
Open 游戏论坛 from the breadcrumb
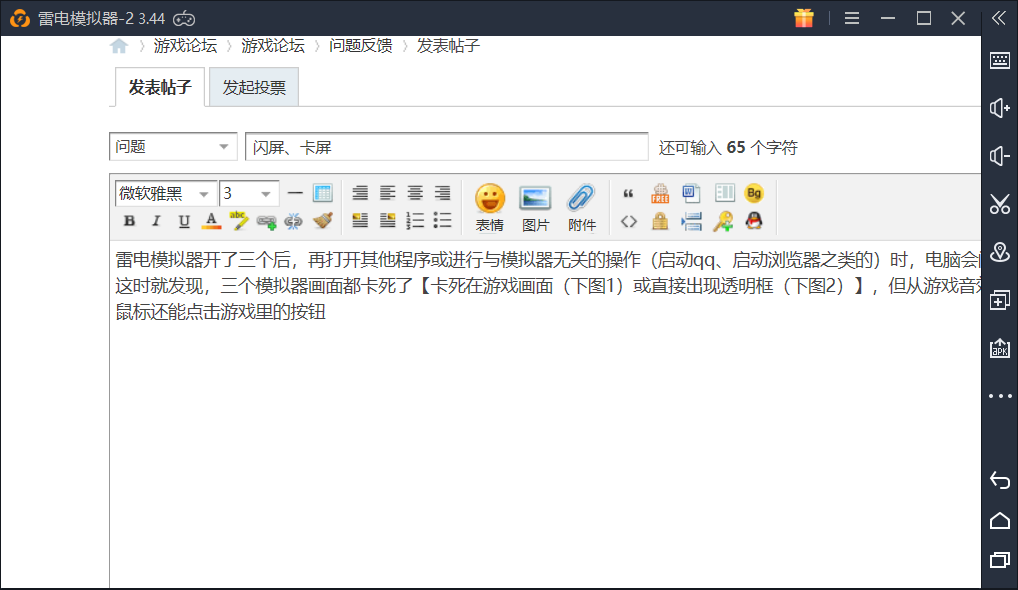coord(186,45)
